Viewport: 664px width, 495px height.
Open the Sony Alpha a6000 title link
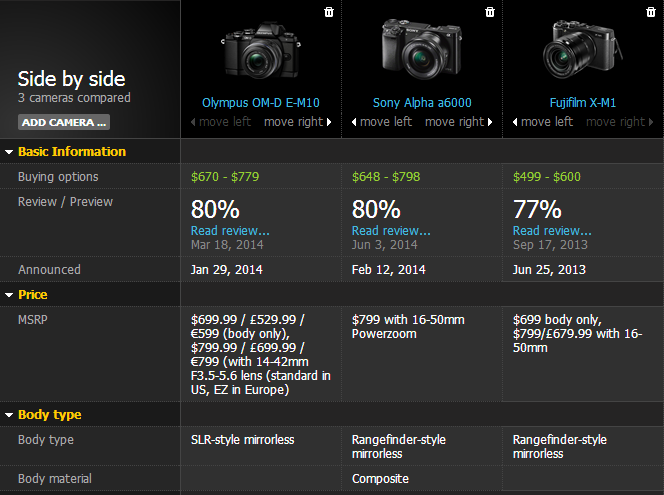click(422, 103)
